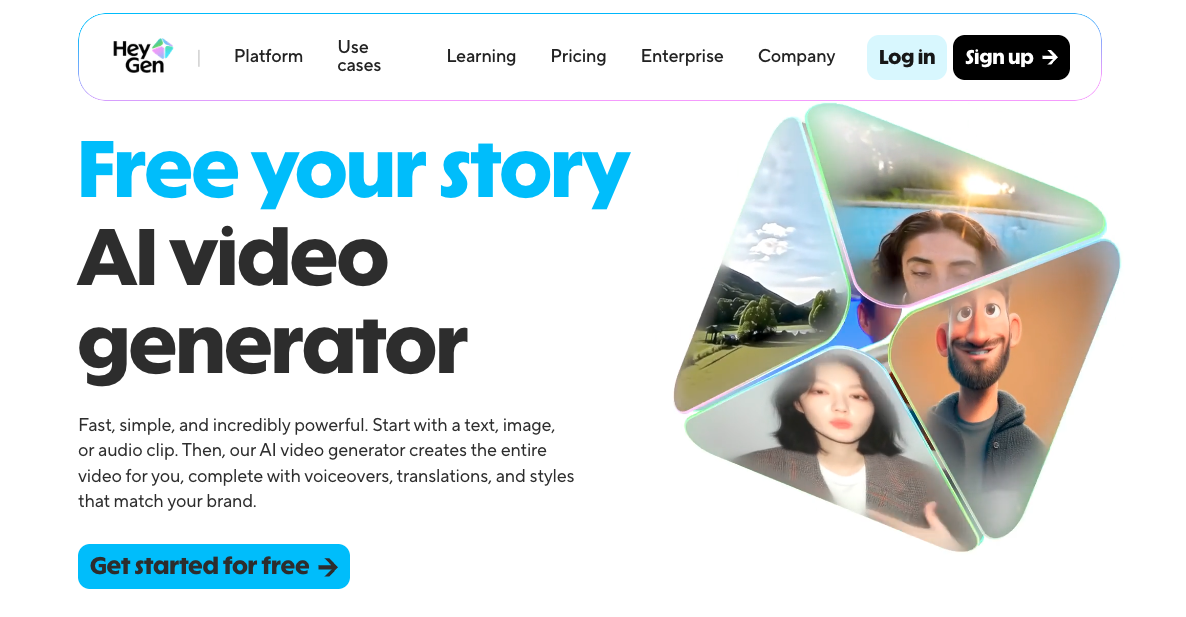Select the cartoon bearded man tile

pos(998,386)
